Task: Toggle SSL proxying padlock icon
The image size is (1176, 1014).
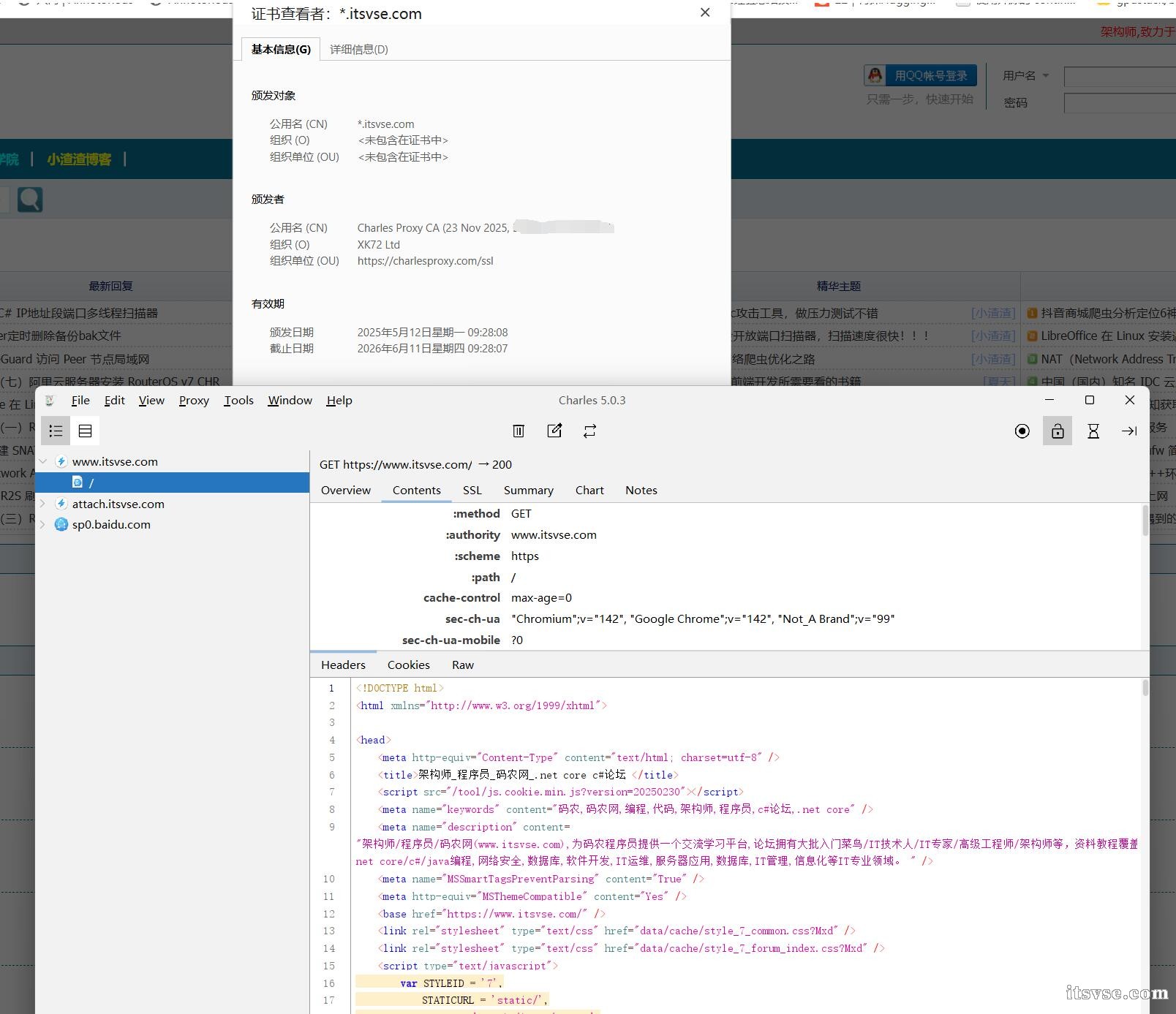Action: 1058,431
